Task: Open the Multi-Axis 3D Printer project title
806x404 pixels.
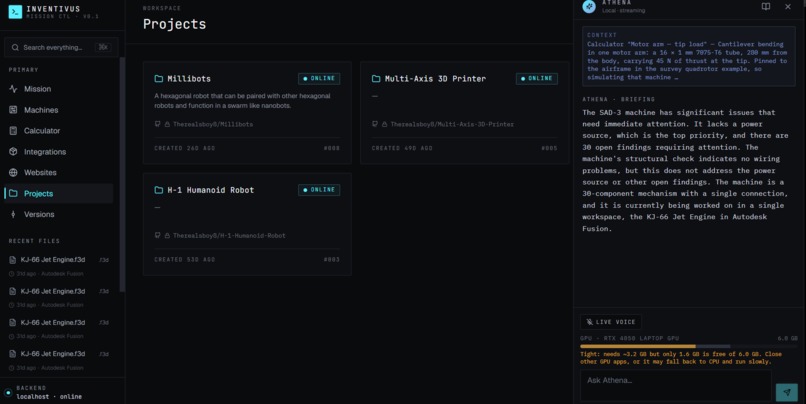Action: point(435,79)
